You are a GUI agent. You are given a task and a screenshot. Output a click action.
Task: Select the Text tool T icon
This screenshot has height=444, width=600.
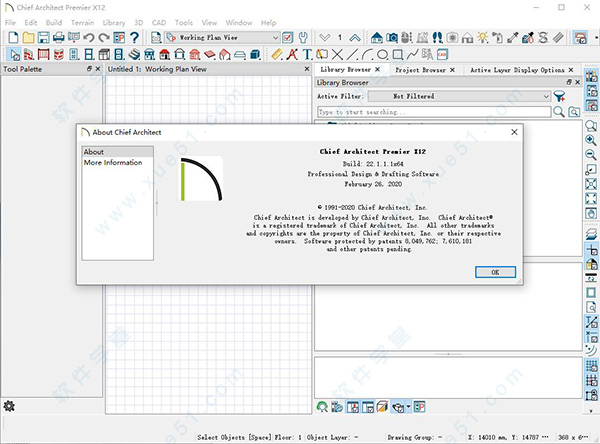pos(307,54)
